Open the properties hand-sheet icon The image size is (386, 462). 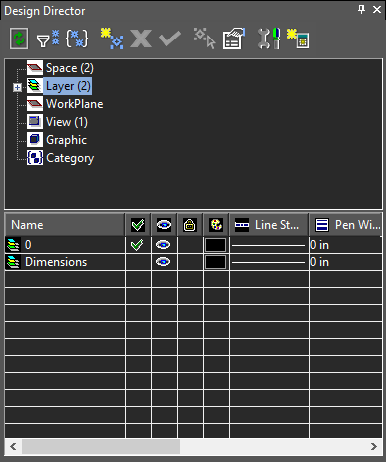(234, 39)
